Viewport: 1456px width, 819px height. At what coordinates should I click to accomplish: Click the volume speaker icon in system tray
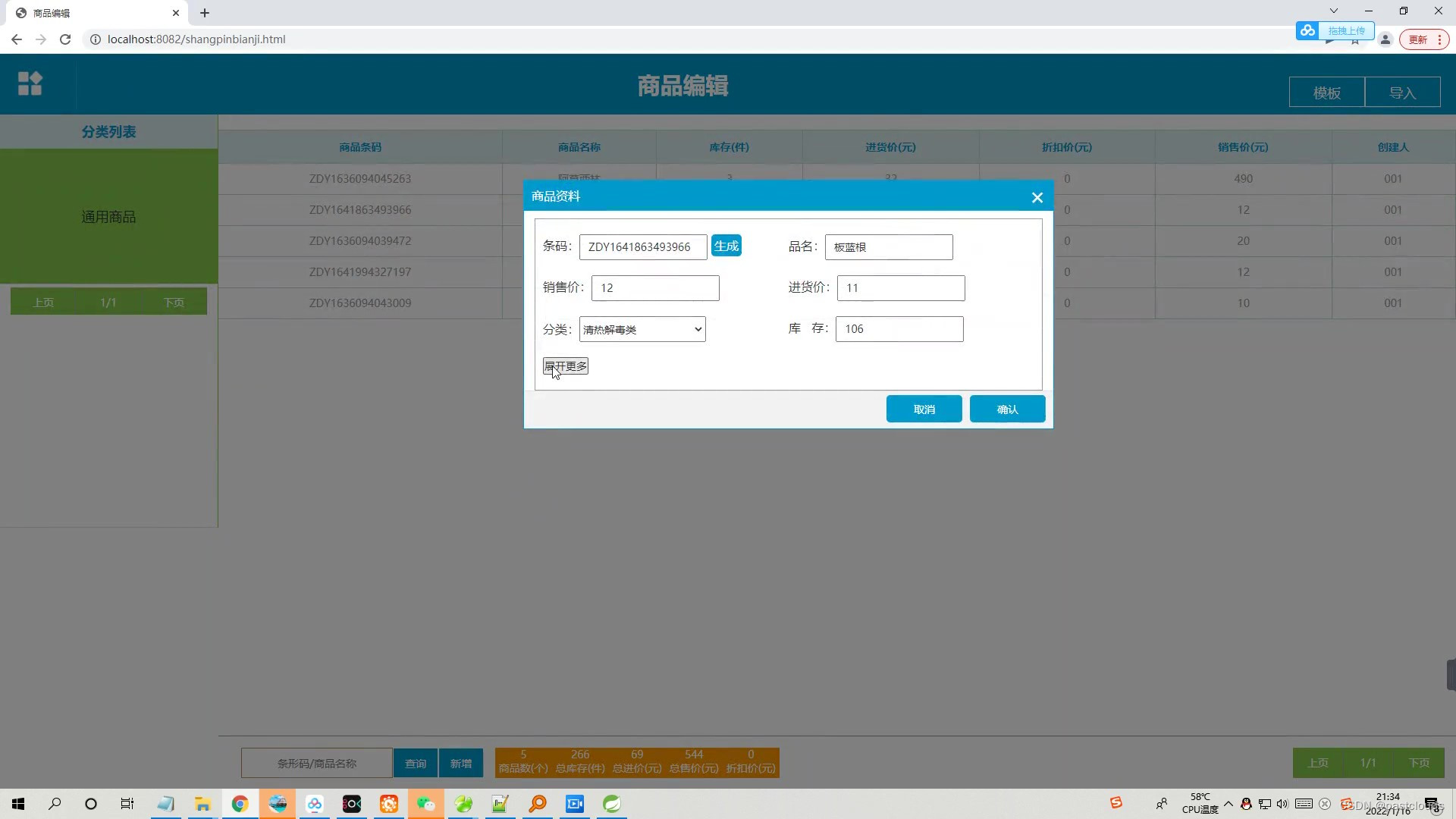pos(1282,805)
